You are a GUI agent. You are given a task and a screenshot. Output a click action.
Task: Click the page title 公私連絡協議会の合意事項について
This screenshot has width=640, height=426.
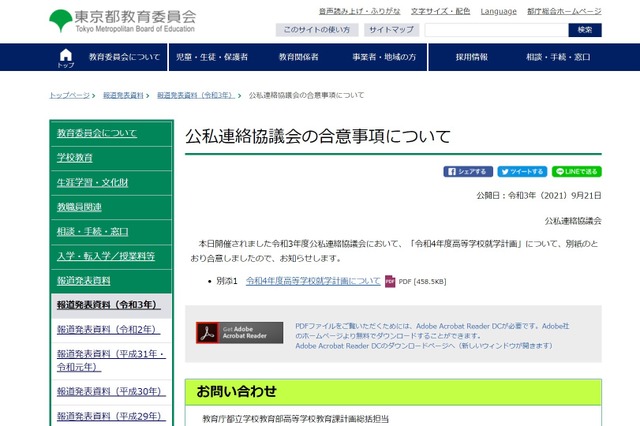coord(318,136)
